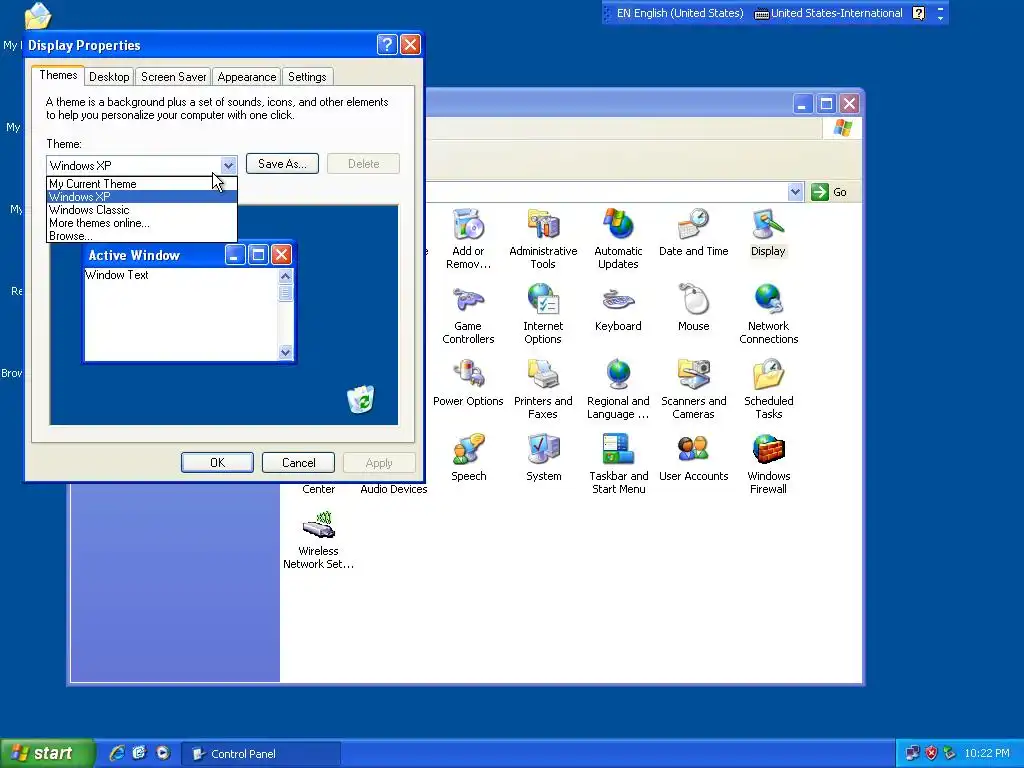Open Administrative Tools icon
Screen dimensions: 1024x768
point(543,239)
